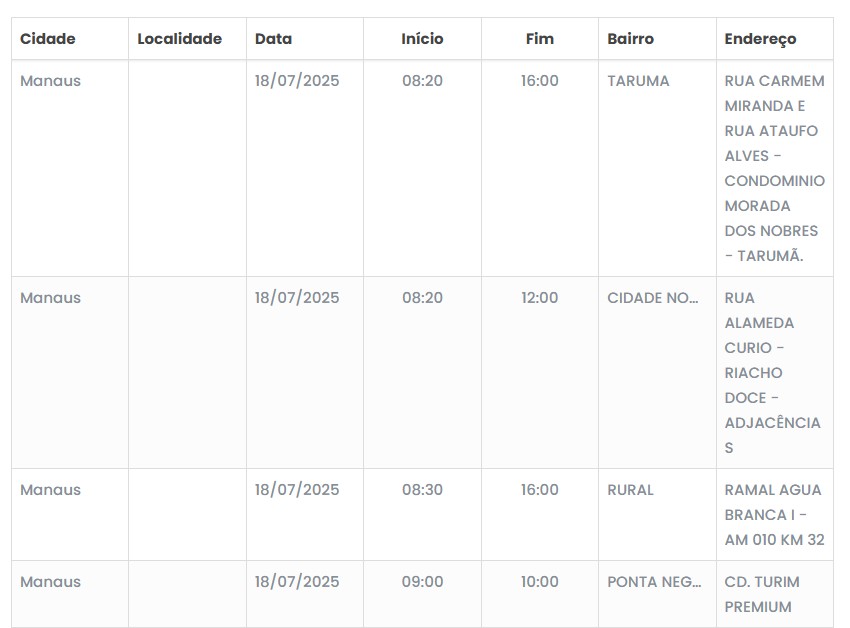Click the truncated CIDADE NO… bairro cell

point(653,298)
